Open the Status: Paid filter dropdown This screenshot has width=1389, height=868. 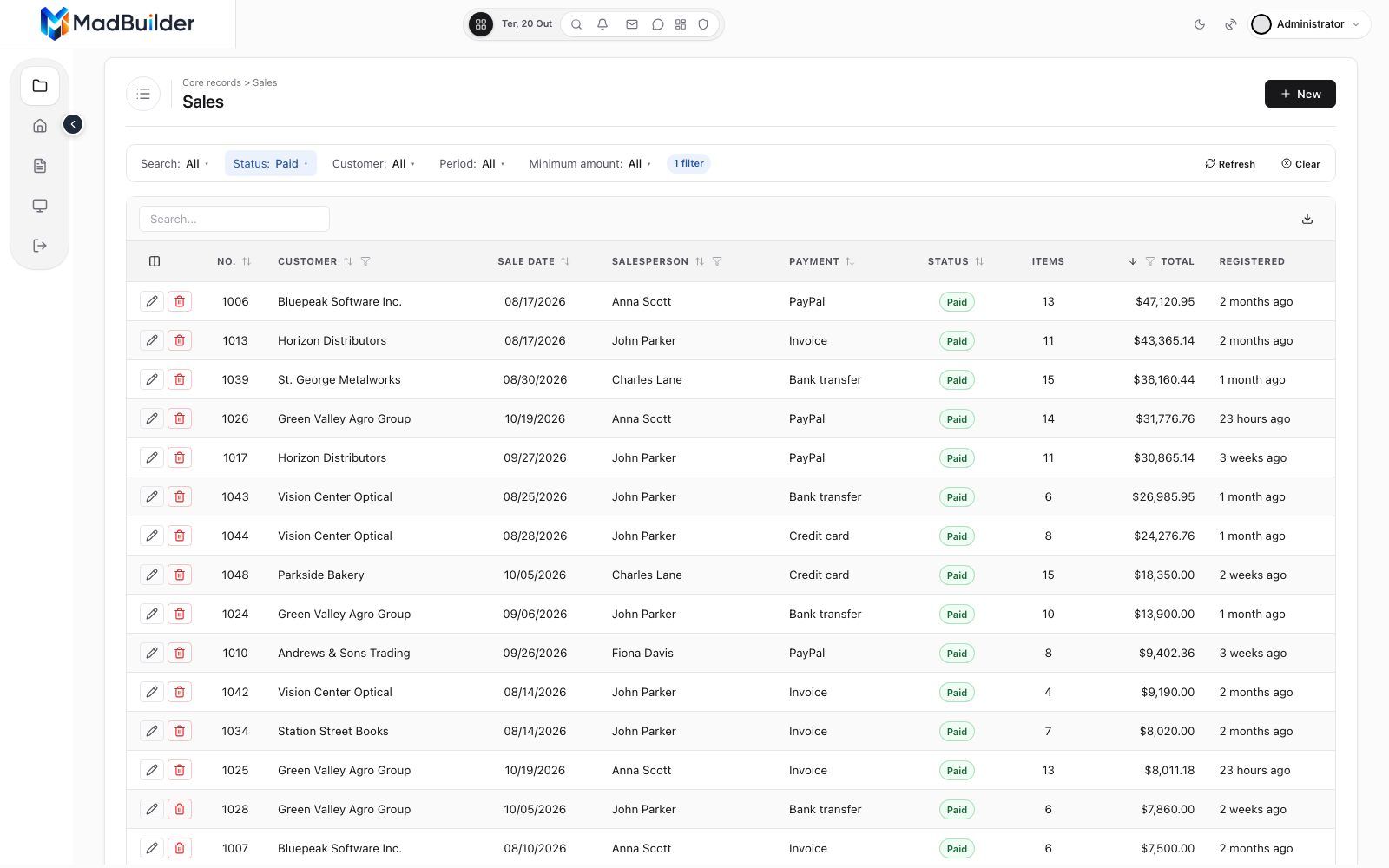pos(271,163)
